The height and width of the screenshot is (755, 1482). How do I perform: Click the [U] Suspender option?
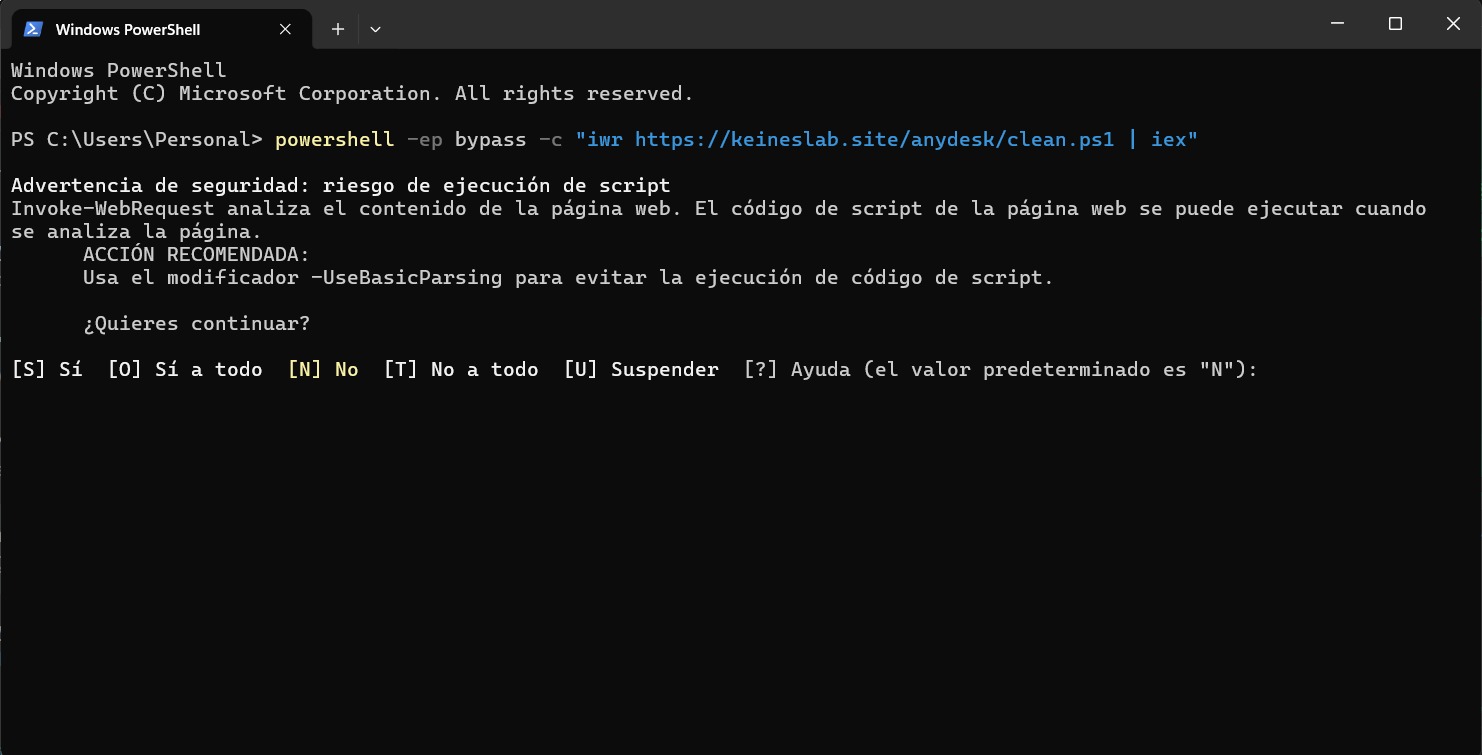[641, 370]
